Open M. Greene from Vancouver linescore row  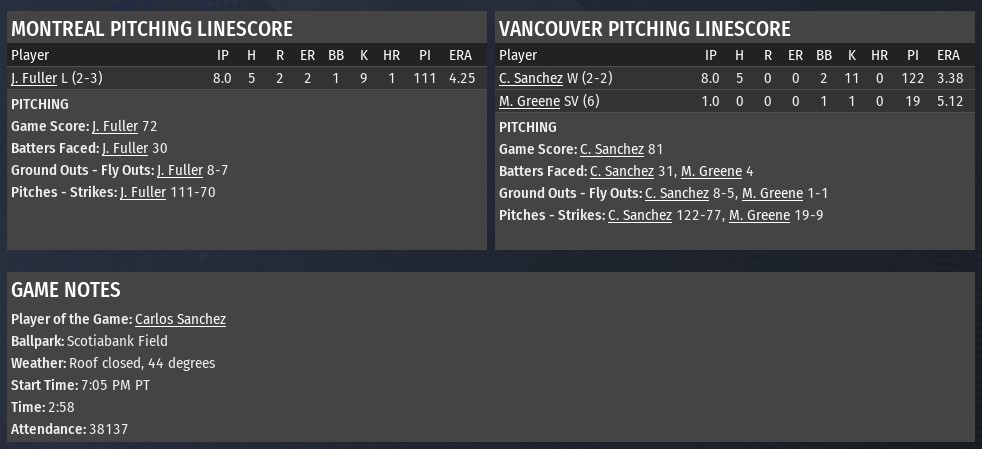tap(529, 100)
